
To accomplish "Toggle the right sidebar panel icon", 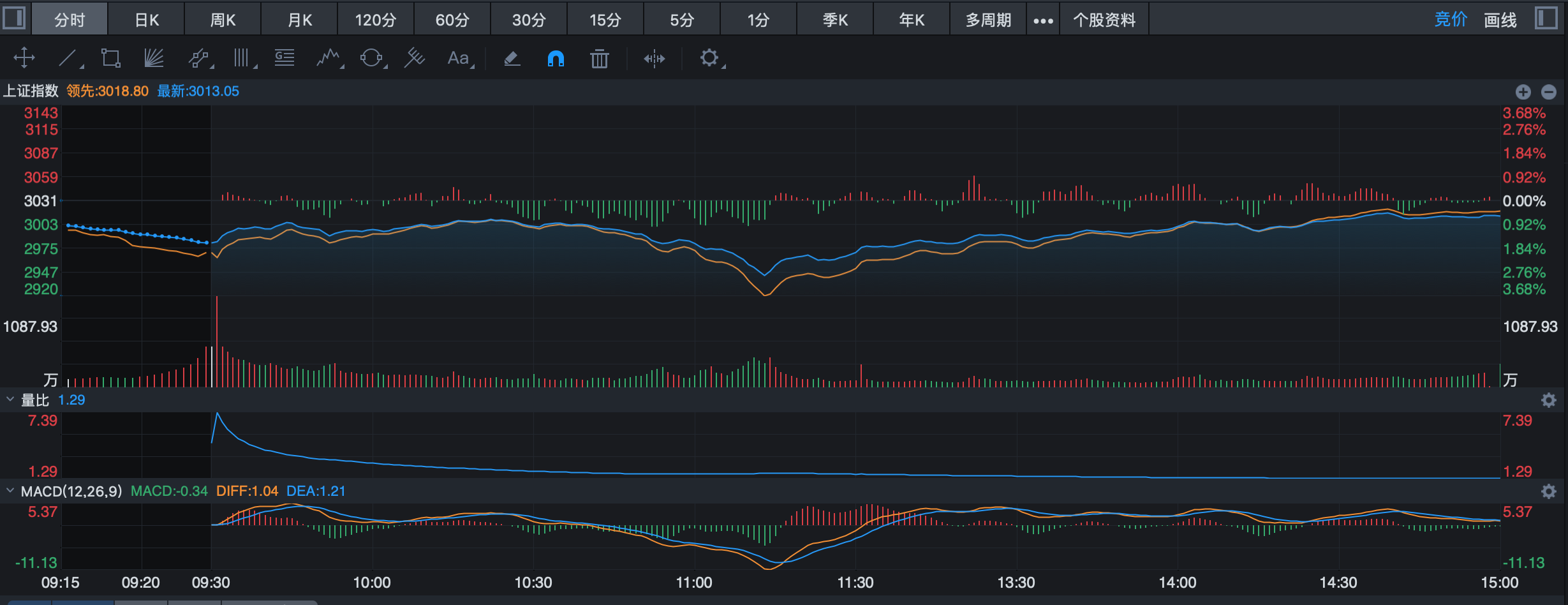I will [1546, 18].
